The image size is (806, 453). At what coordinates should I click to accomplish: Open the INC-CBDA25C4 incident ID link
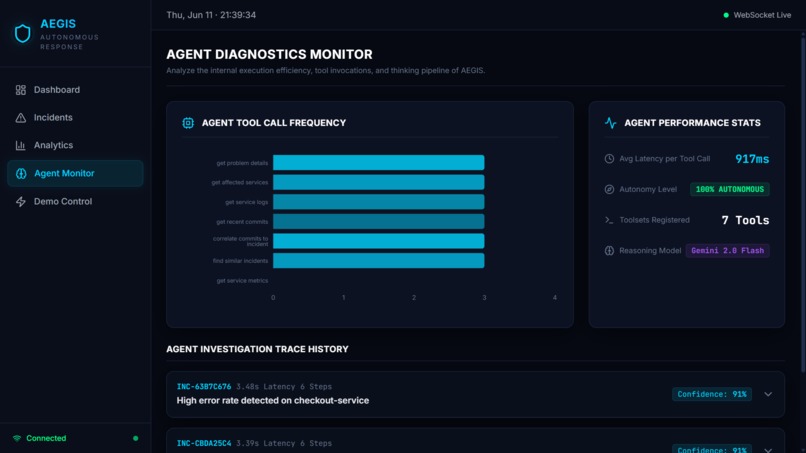tap(204, 443)
